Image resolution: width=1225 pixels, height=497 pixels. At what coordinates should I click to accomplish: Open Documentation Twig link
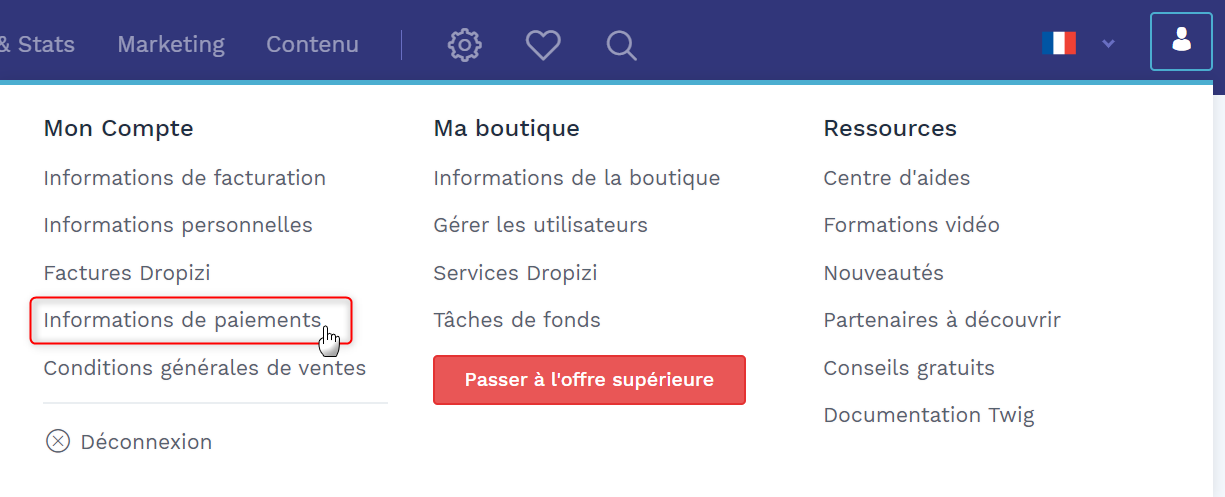tap(929, 415)
